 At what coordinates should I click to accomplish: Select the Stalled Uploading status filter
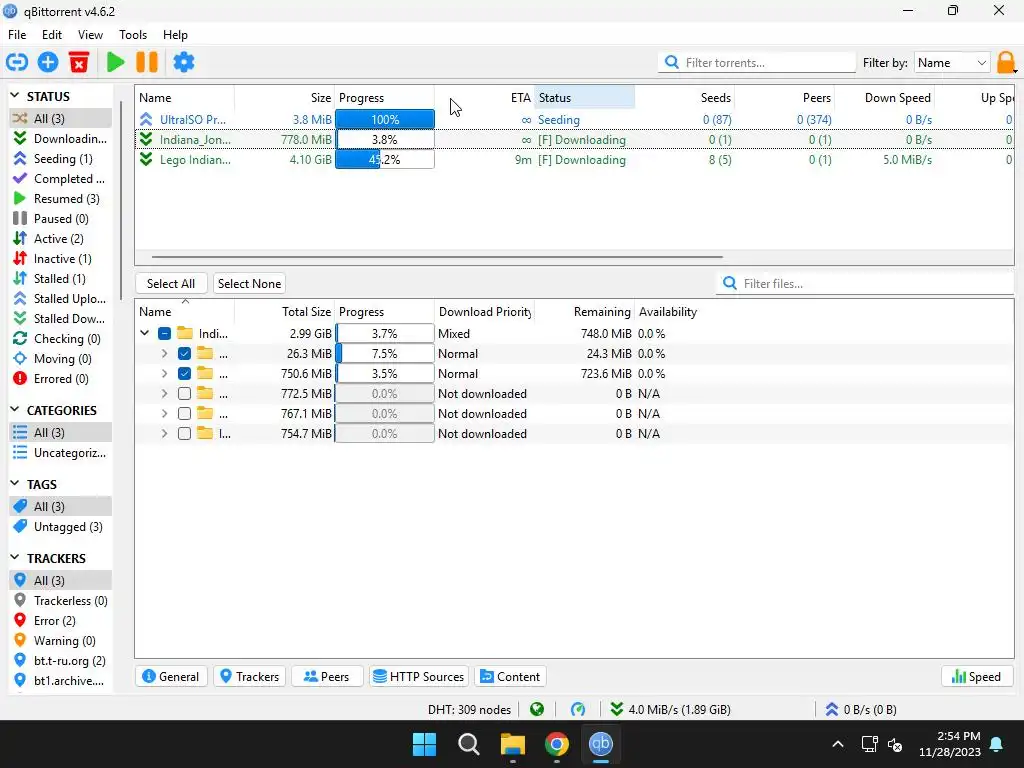pyautogui.click(x=61, y=299)
